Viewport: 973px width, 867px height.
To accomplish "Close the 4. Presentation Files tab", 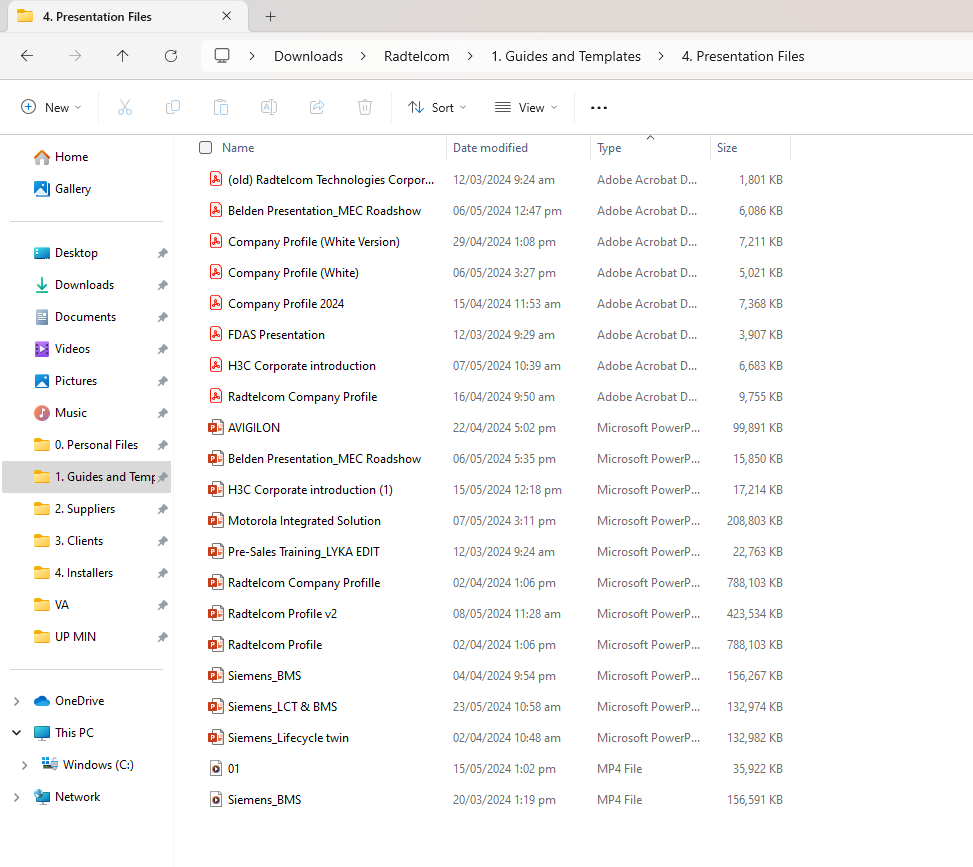I will (226, 16).
